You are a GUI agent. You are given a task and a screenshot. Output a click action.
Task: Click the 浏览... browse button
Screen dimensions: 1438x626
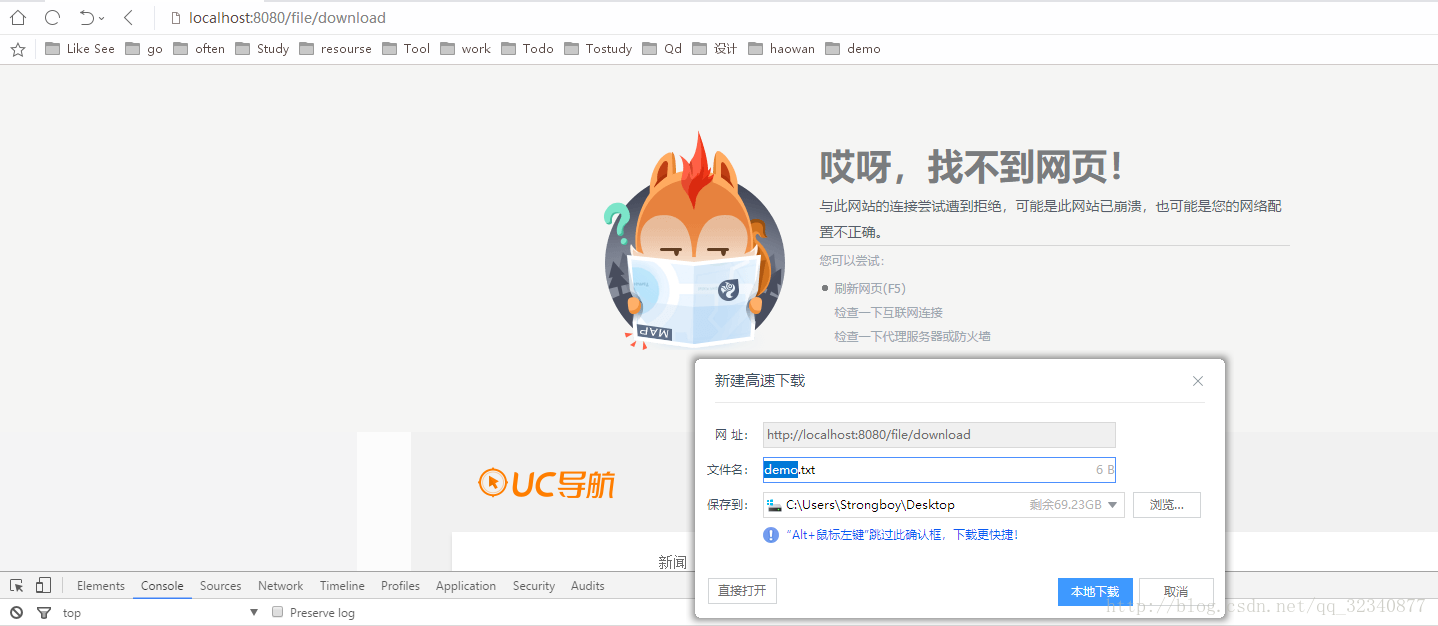(1166, 504)
